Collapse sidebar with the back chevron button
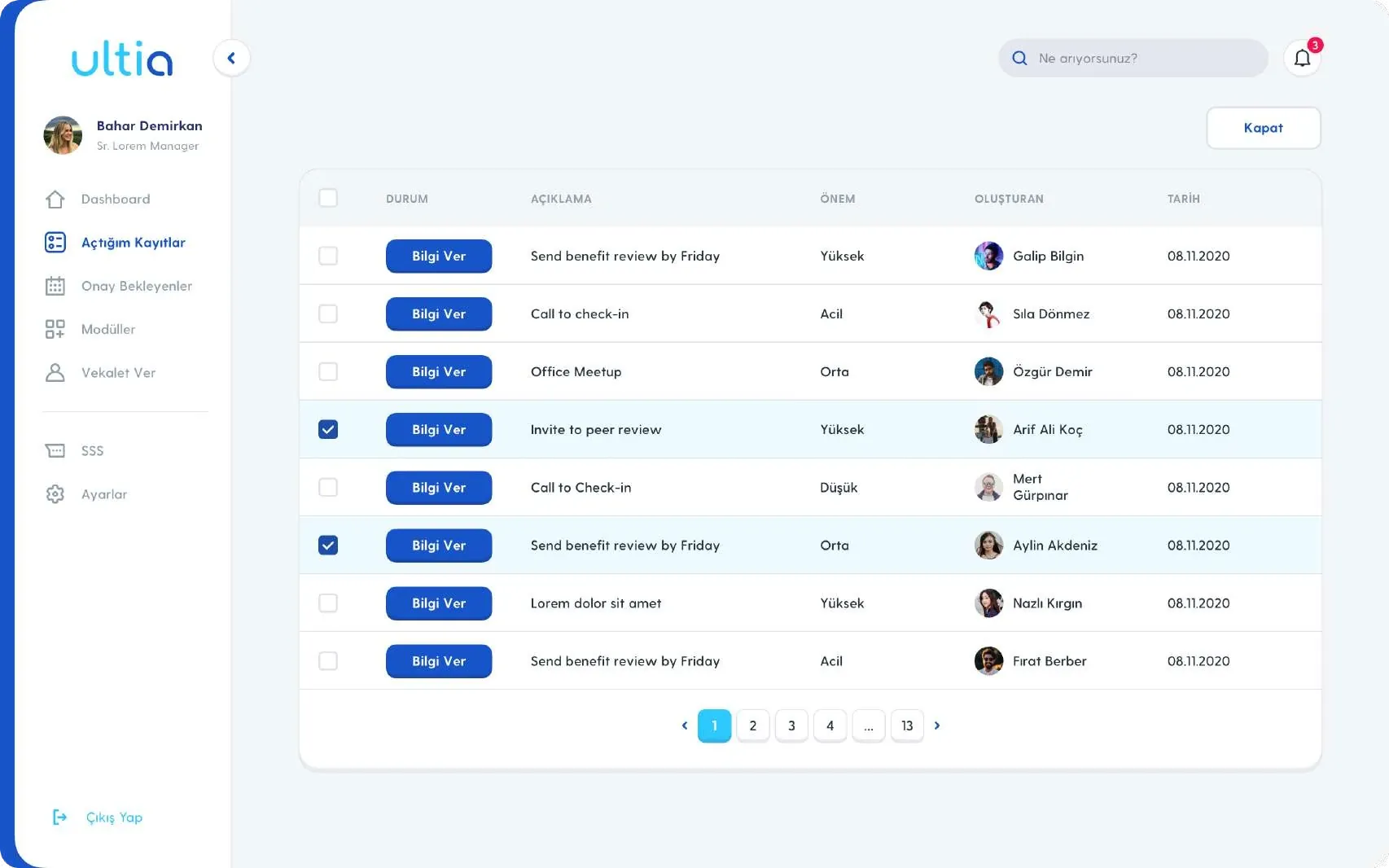The height and width of the screenshot is (868, 1389). tap(231, 58)
